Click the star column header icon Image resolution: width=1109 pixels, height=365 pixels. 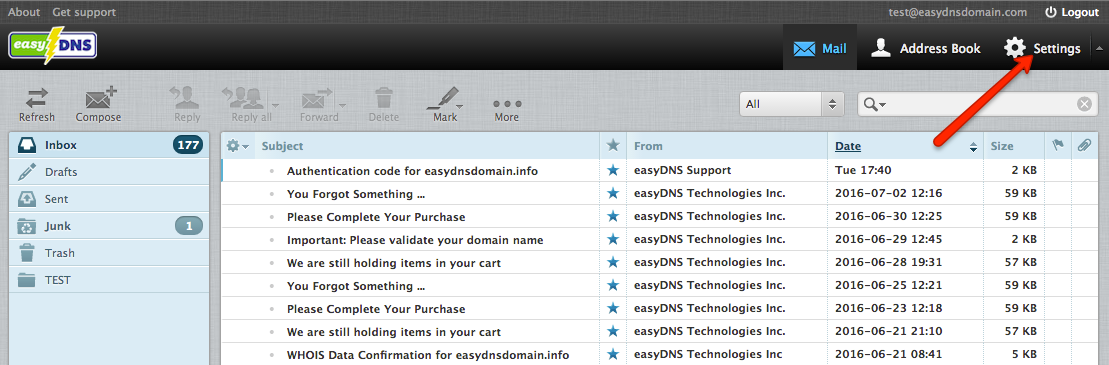[x=613, y=146]
